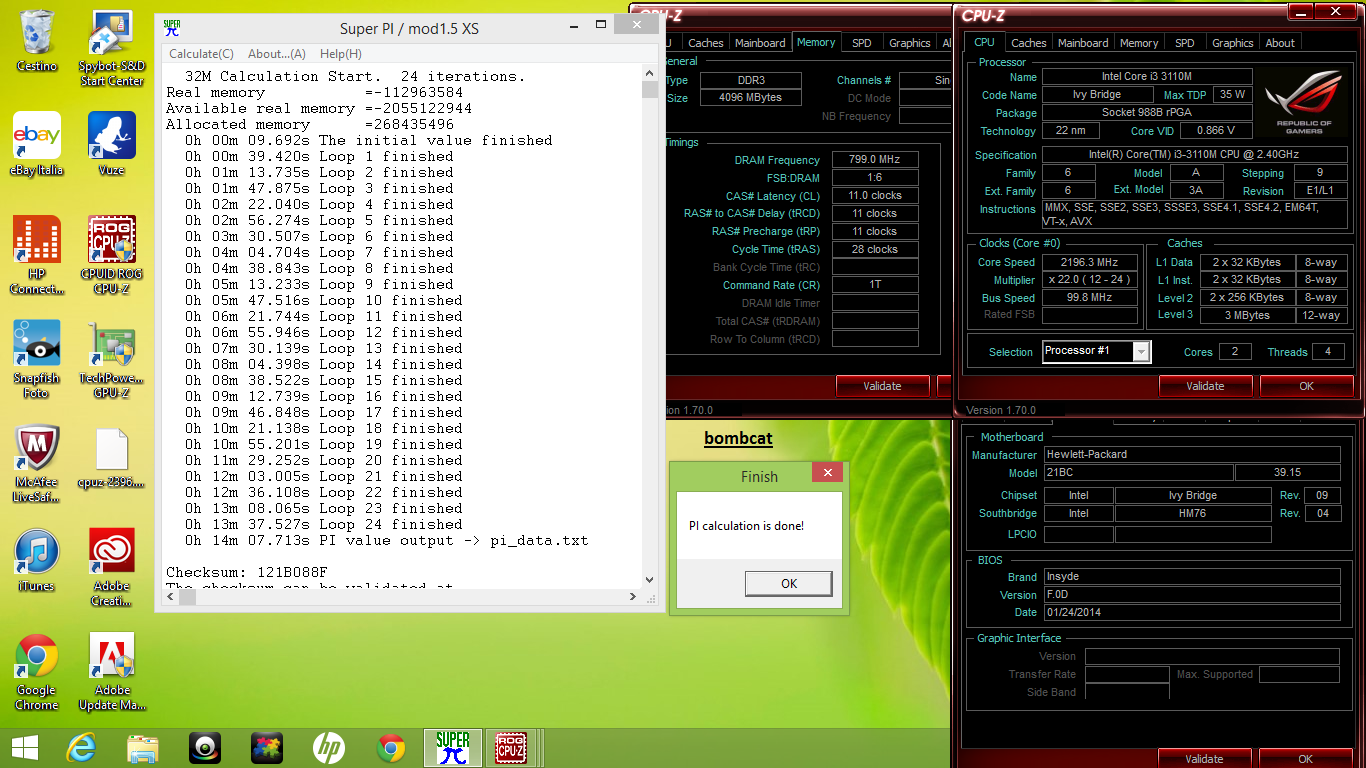Open SPD tab in the back CPU-Z Memory window

pos(861,43)
